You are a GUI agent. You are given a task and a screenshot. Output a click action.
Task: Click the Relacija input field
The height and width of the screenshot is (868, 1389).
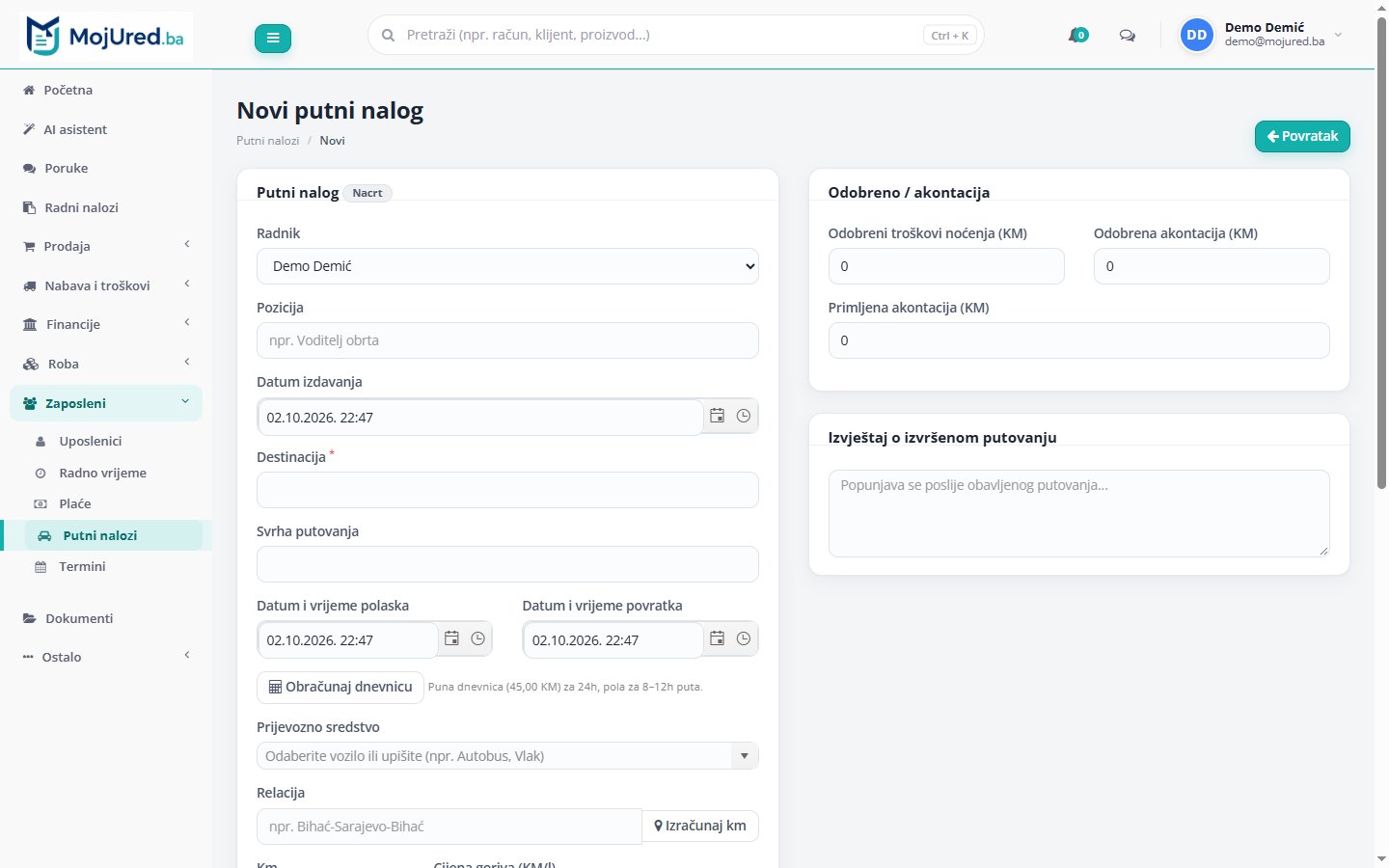coord(449,827)
